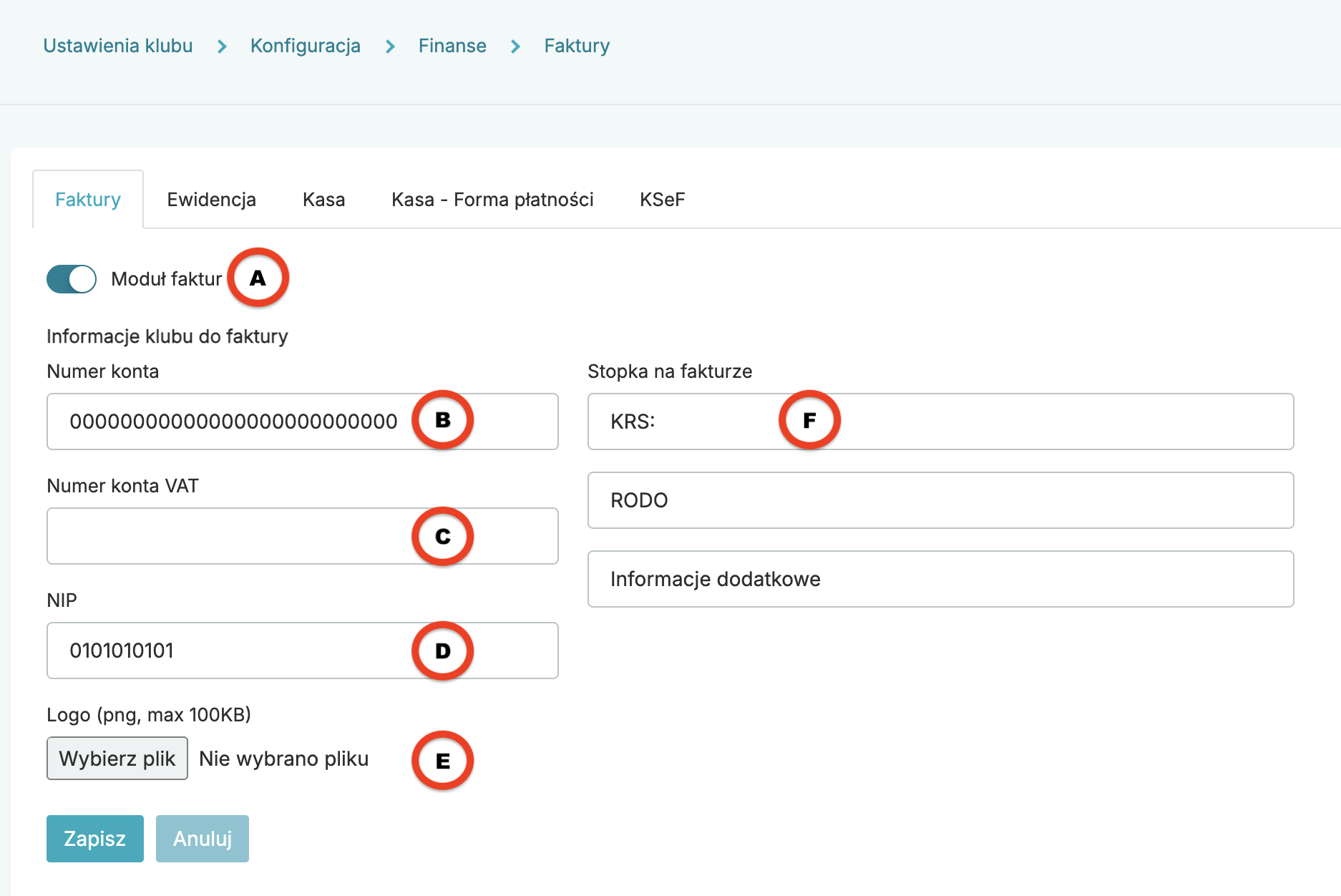Viewport: 1341px width, 896px height.
Task: Switch to the Ewidencja tab
Action: [211, 200]
